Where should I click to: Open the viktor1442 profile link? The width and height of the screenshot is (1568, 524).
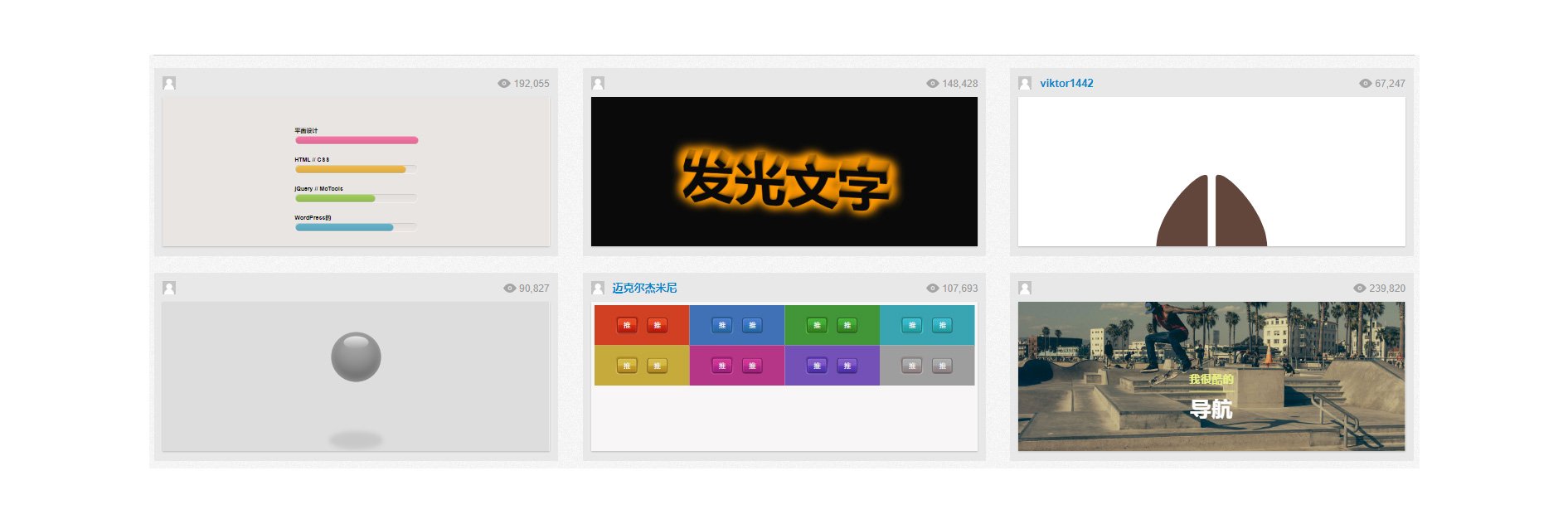tap(1066, 83)
